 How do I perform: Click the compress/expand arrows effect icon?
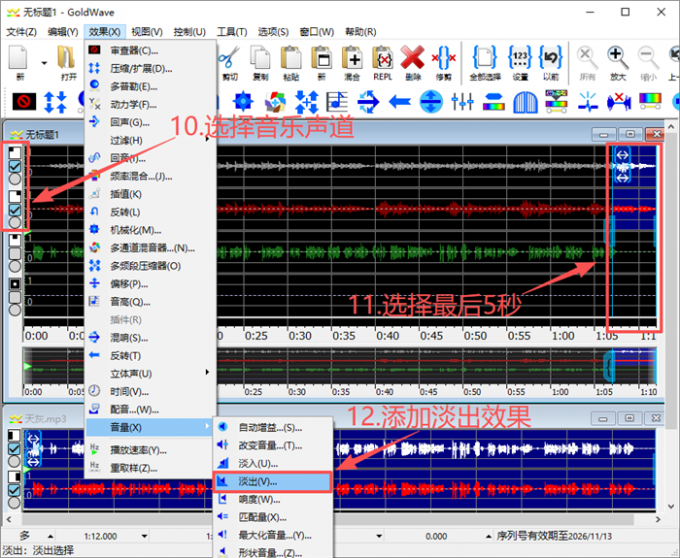pyautogui.click(x=56, y=102)
